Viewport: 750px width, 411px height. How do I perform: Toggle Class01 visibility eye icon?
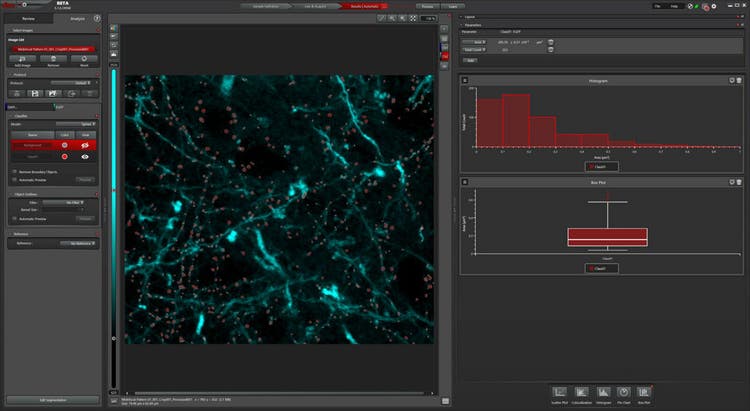click(85, 156)
